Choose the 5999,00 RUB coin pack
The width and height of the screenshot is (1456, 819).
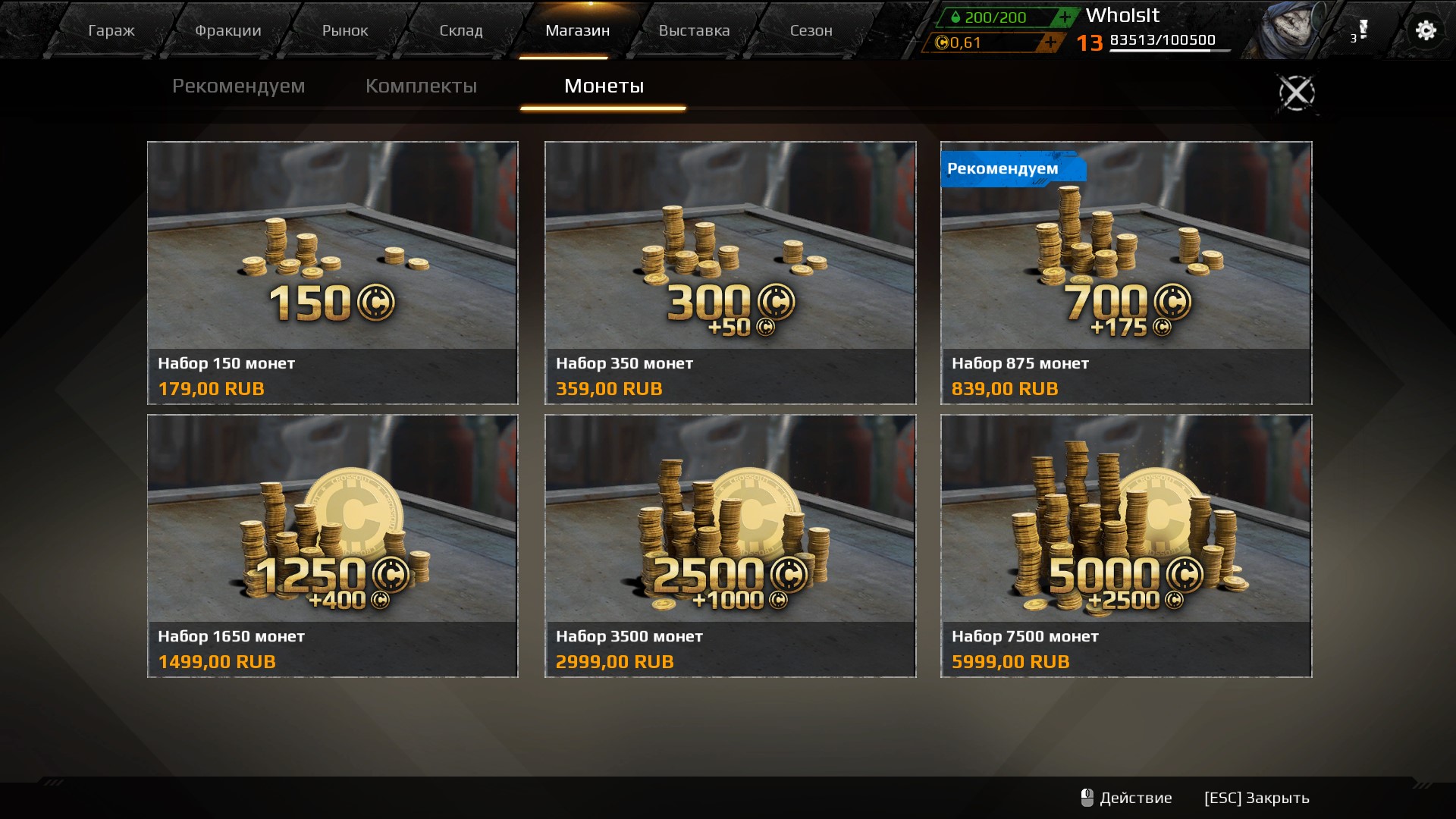pos(1126,545)
